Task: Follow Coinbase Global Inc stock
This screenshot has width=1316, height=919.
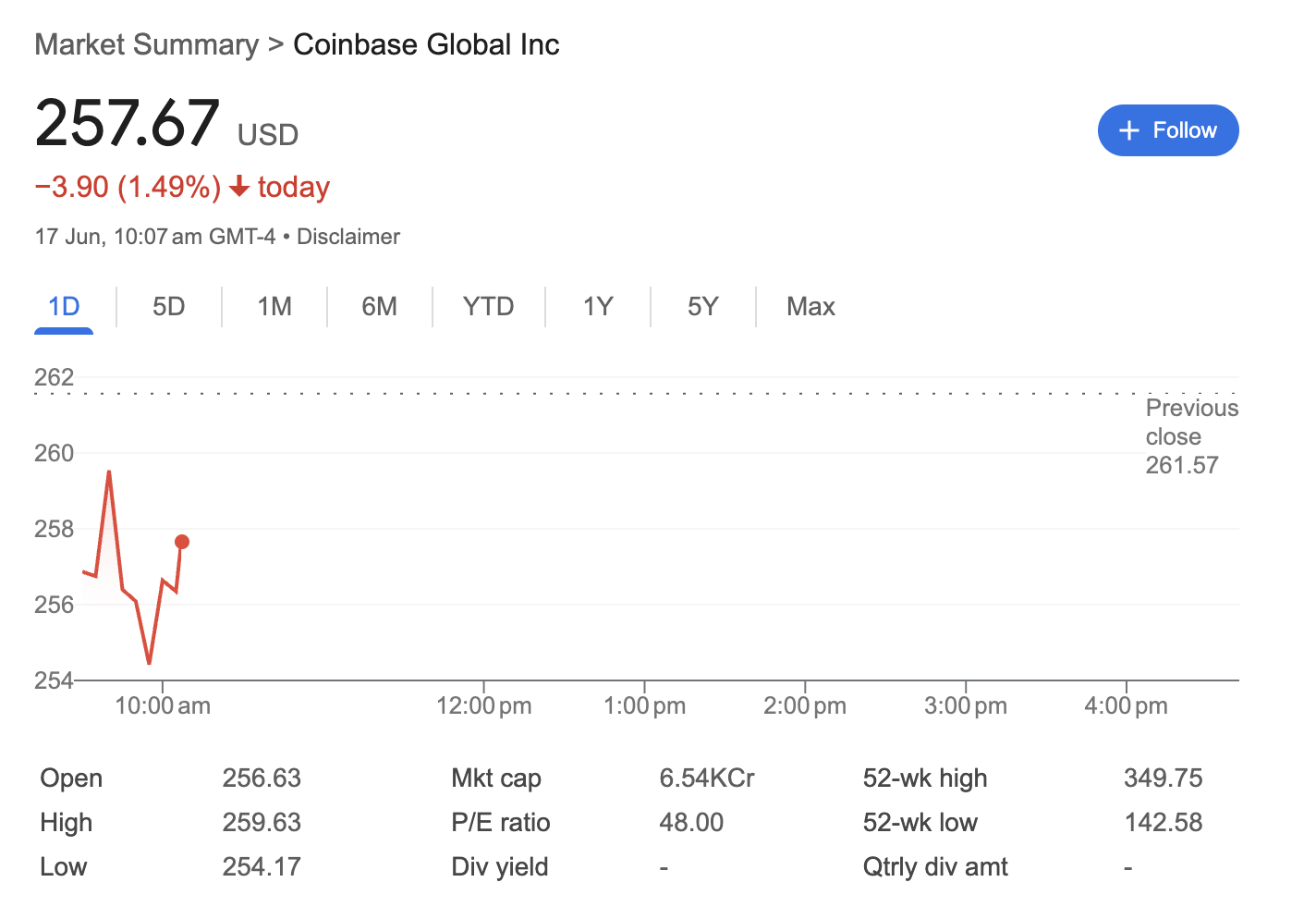Action: pyautogui.click(x=1168, y=130)
